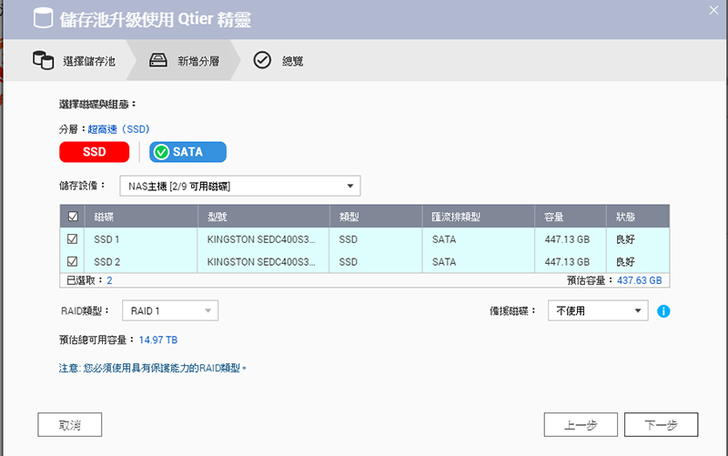Open the 儲存設備 NAS主機 dropdown
This screenshot has width=728, height=456.
click(239, 186)
